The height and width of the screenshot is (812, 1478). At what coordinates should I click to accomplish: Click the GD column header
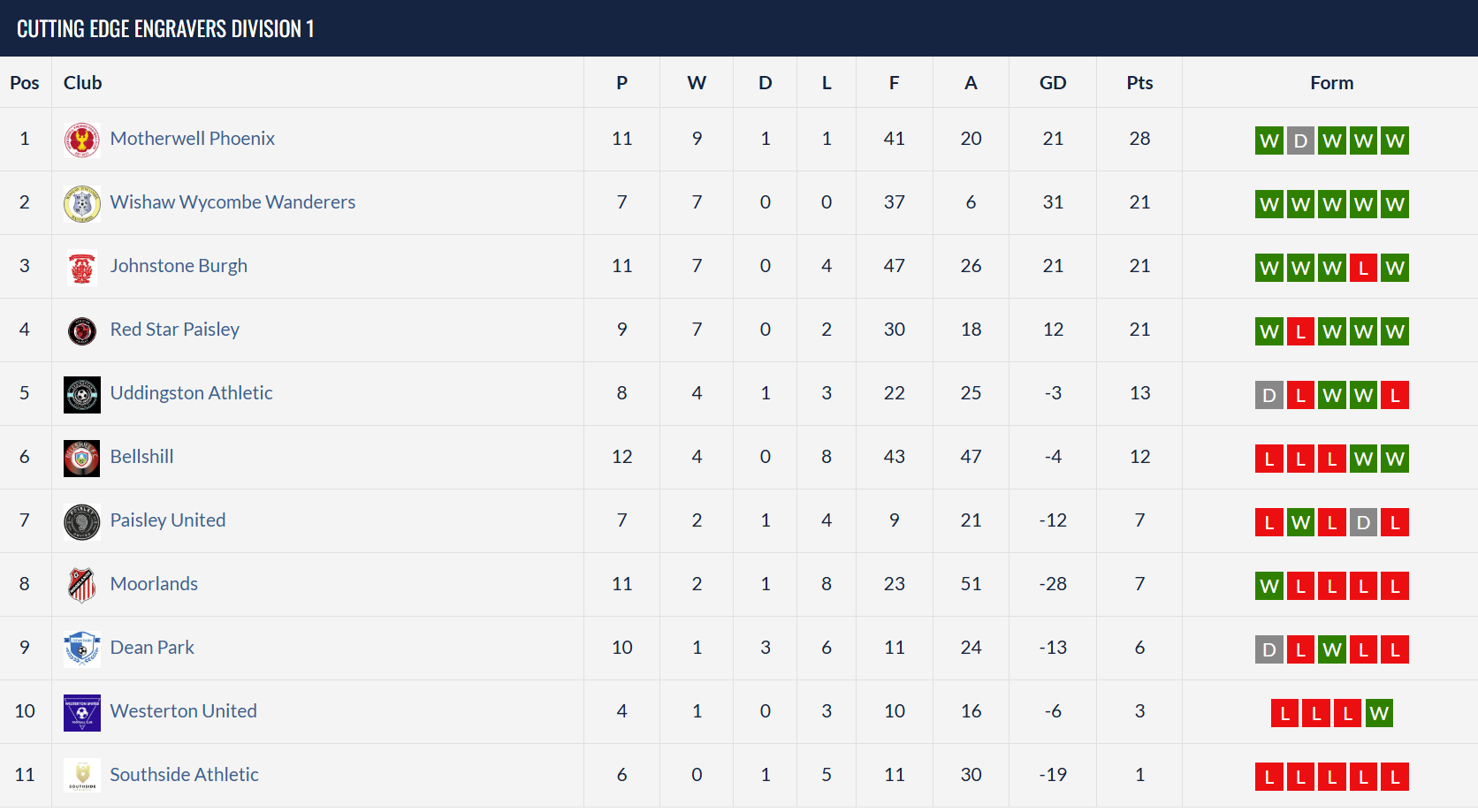pyautogui.click(x=1052, y=83)
